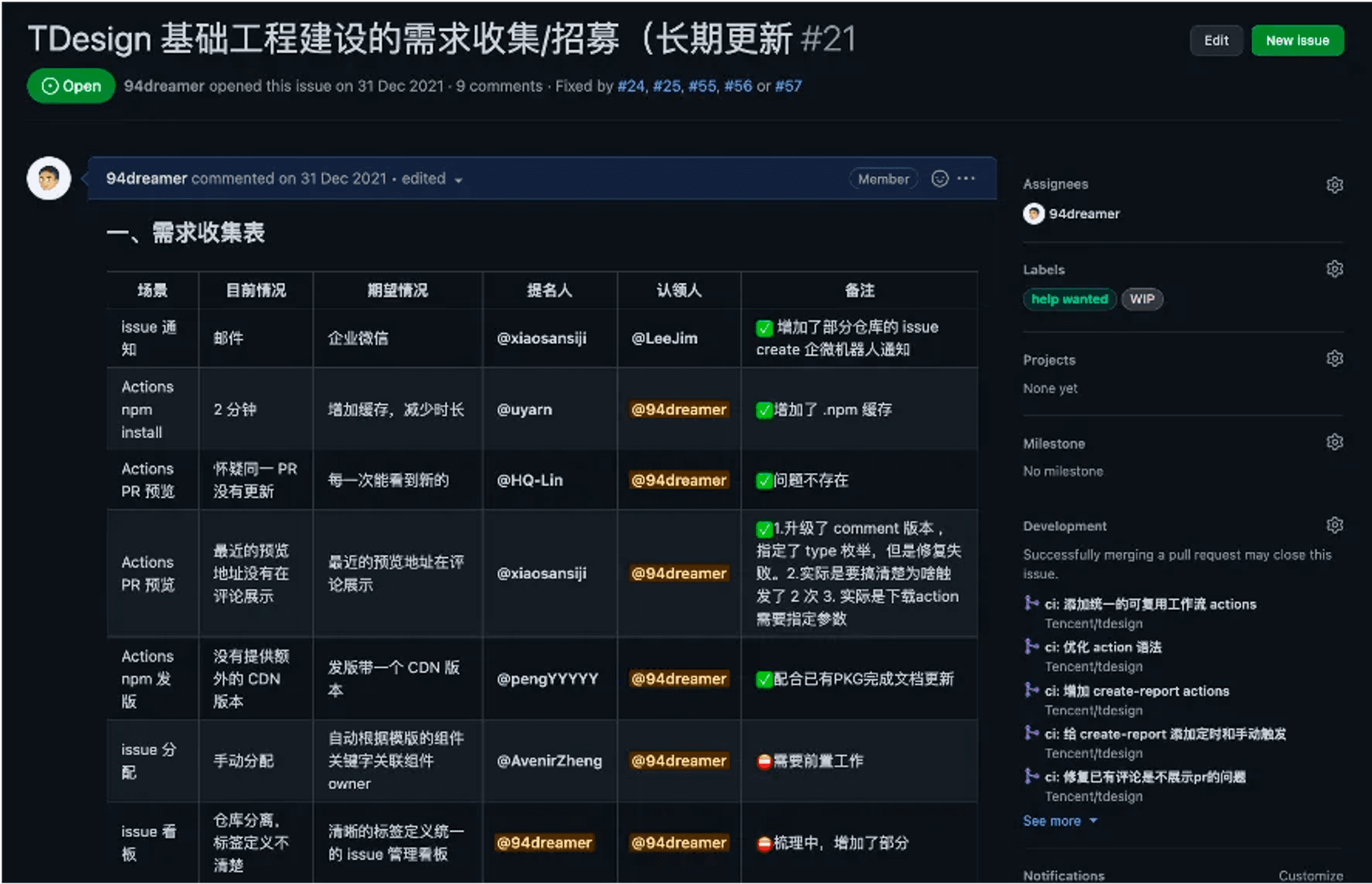Open Milestone settings gear
Viewport: 1372px width, 884px height.
pyautogui.click(x=1334, y=442)
